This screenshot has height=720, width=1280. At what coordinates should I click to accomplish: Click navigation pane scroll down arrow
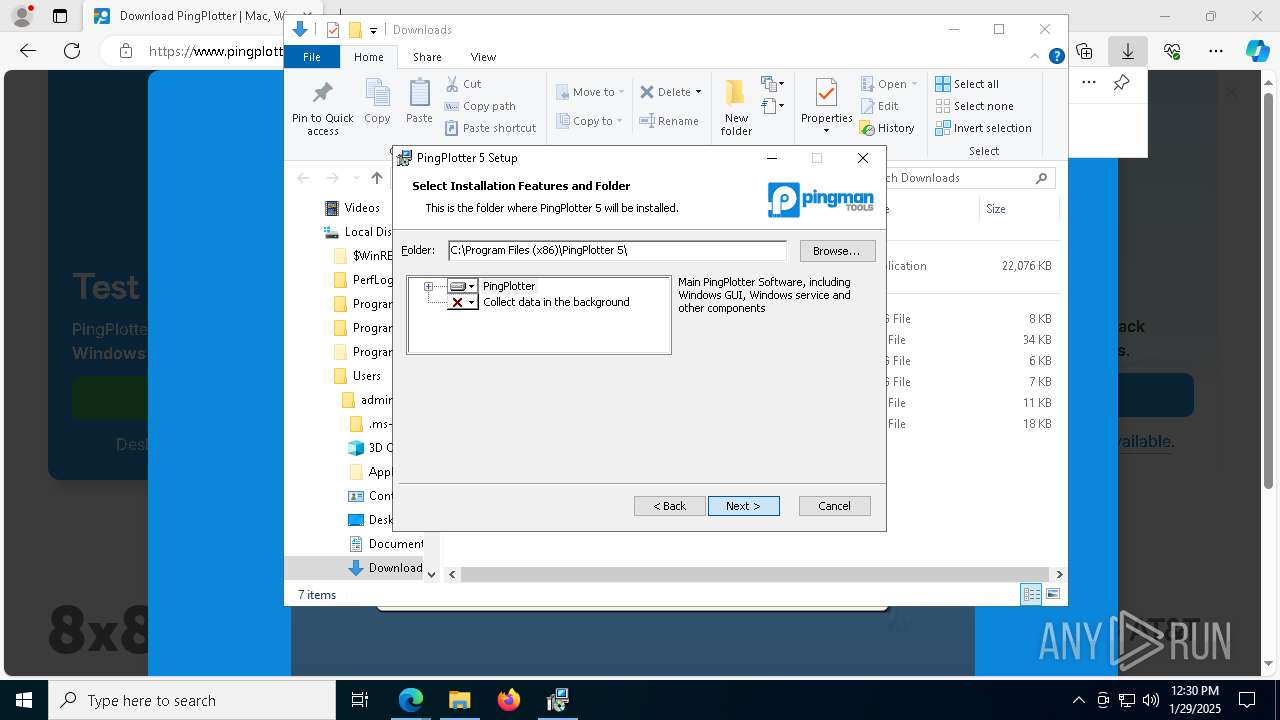[432, 574]
